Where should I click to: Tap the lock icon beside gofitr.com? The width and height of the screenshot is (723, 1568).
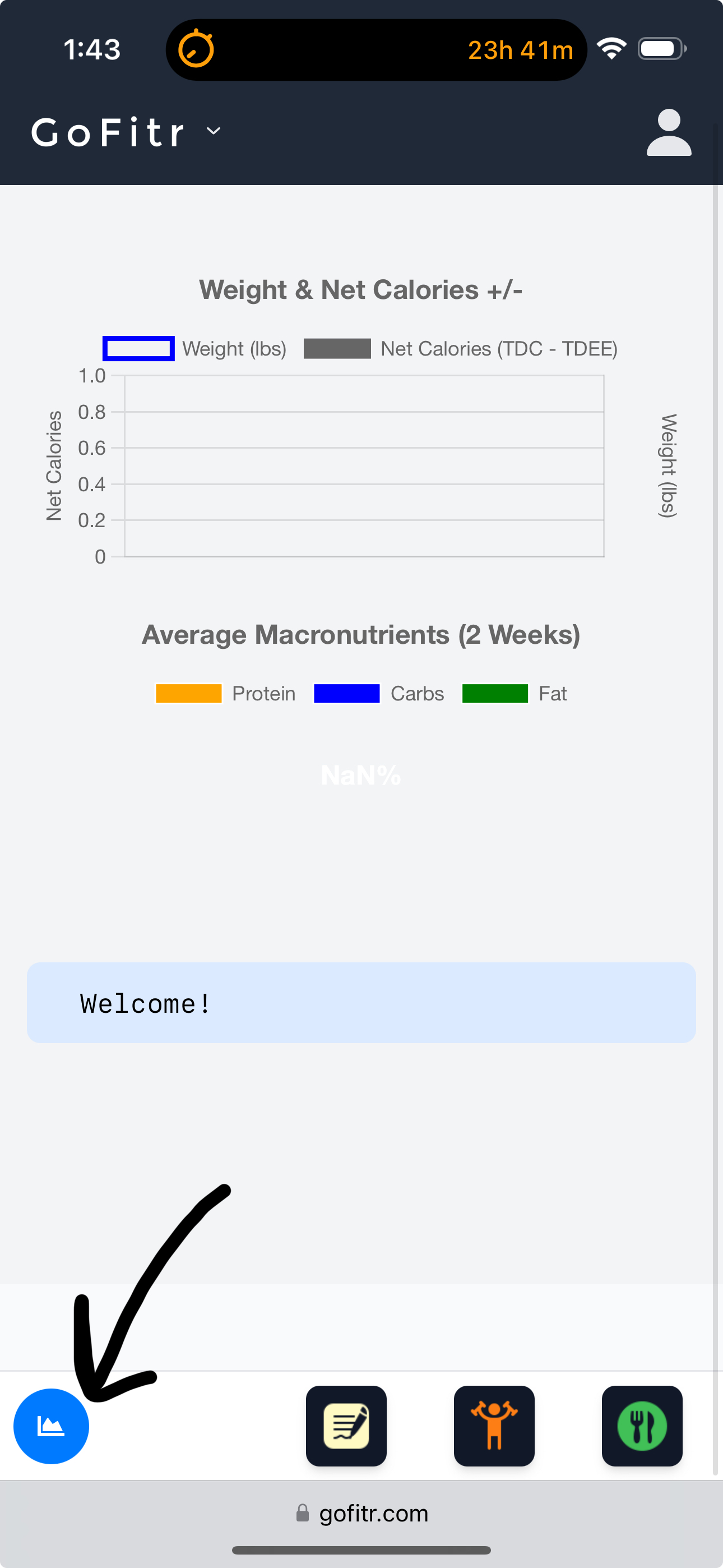click(x=302, y=1512)
